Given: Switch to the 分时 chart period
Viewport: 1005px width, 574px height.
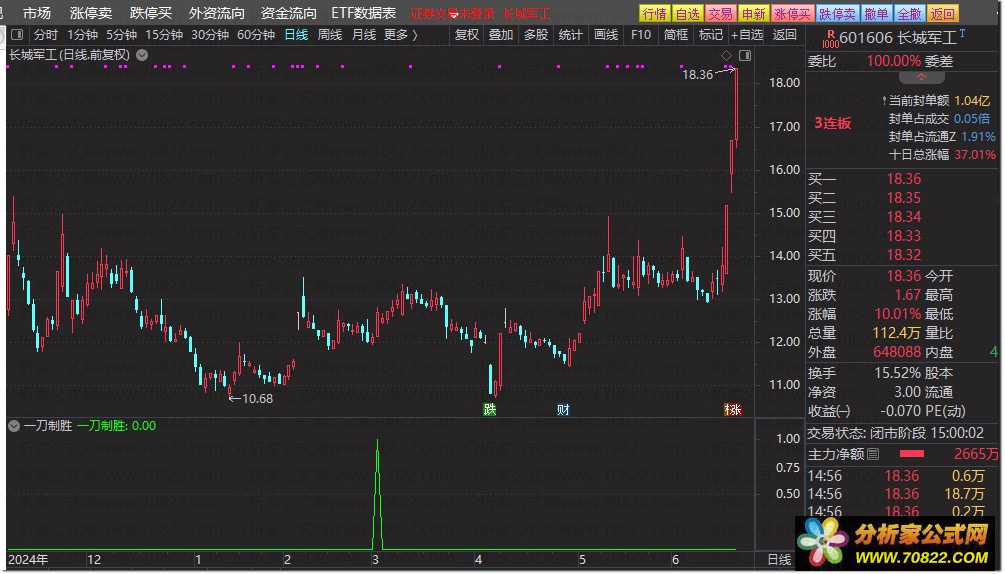Looking at the screenshot, I should click(x=46, y=35).
